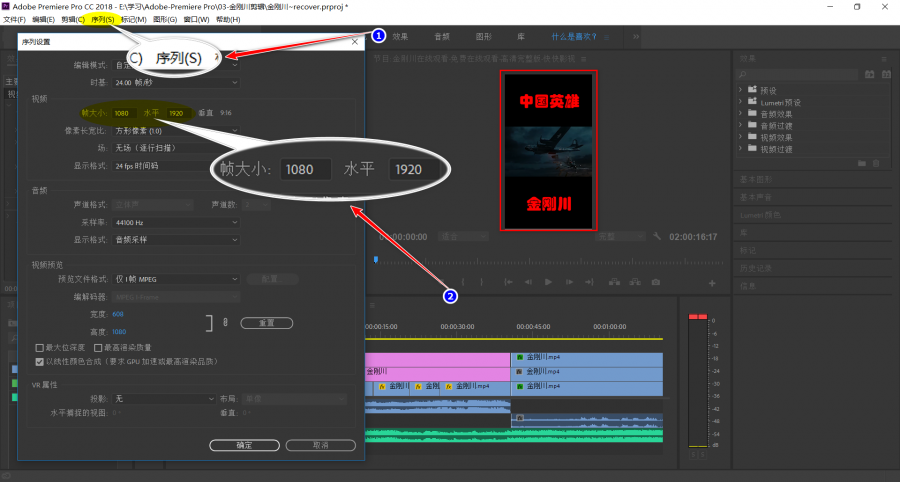Enable the 最大位深度 checkbox

[x=40, y=348]
